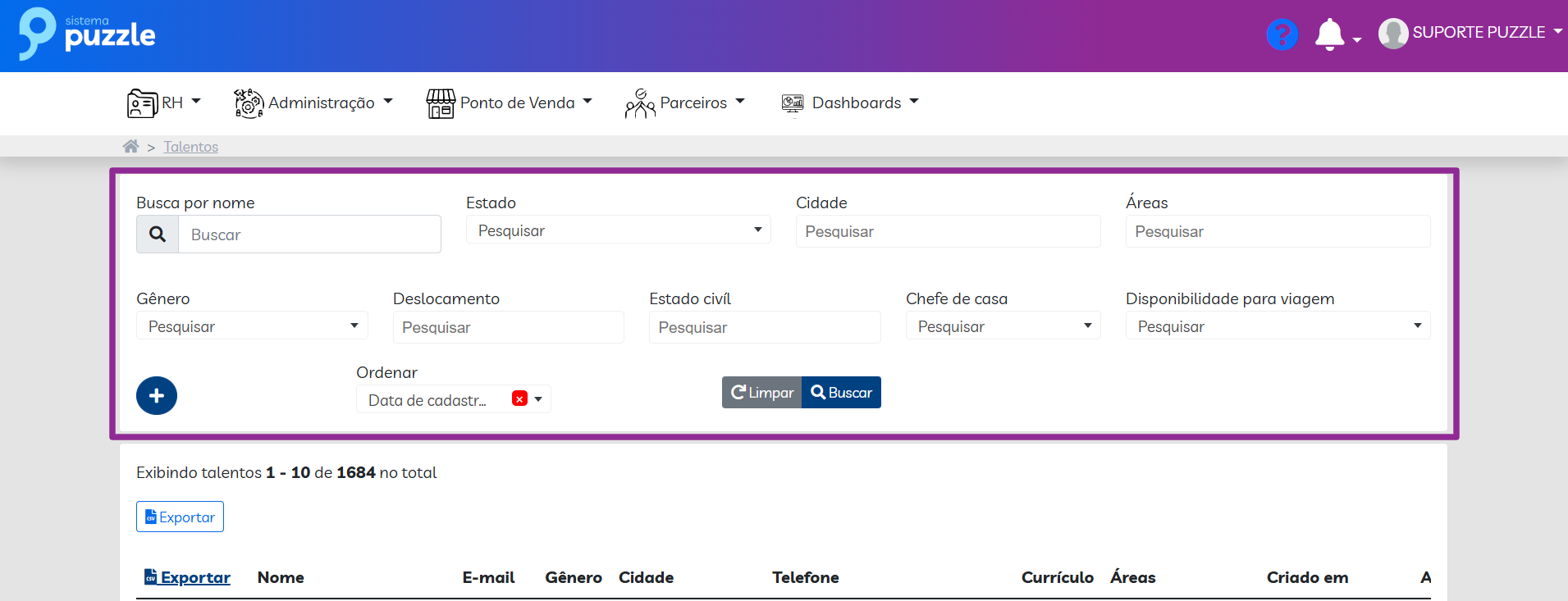Expand the Chefe de casa dropdown
The width and height of the screenshot is (1568, 601).
click(1003, 326)
